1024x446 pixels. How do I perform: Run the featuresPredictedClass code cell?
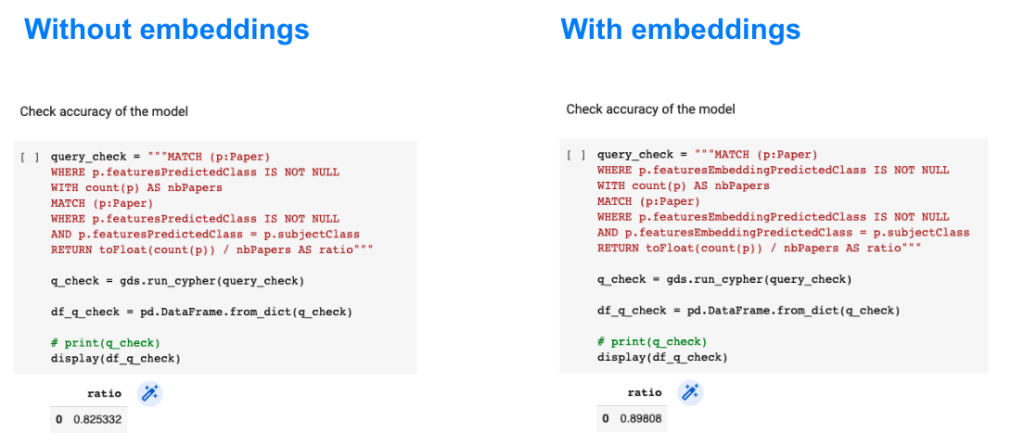(x=28, y=157)
